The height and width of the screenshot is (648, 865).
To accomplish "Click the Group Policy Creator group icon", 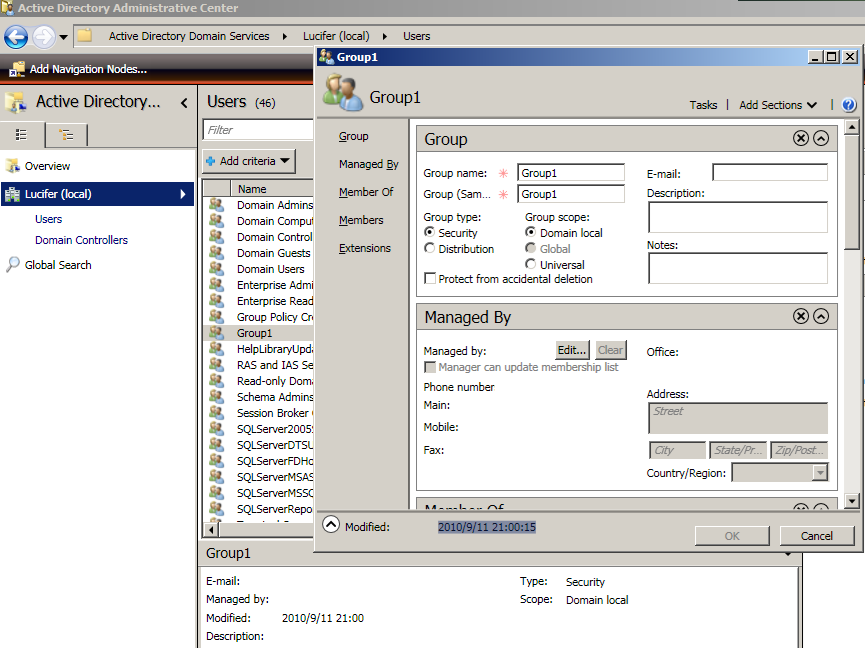I will (x=216, y=317).
